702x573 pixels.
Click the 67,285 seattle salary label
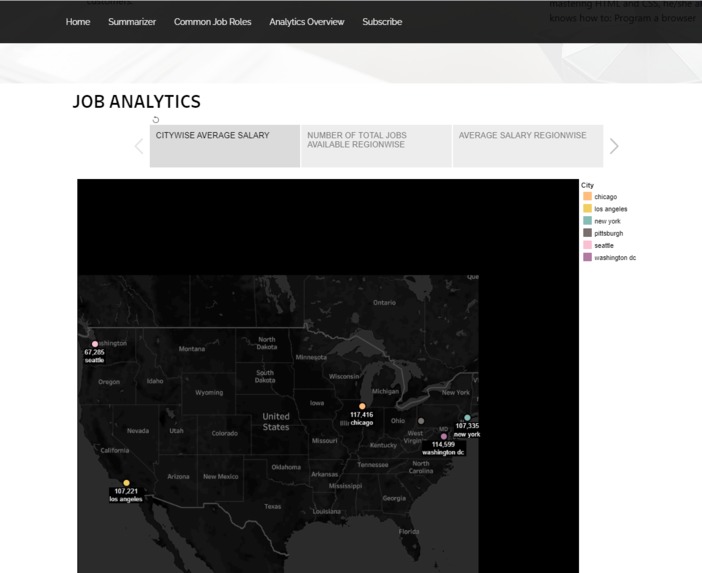coord(94,356)
